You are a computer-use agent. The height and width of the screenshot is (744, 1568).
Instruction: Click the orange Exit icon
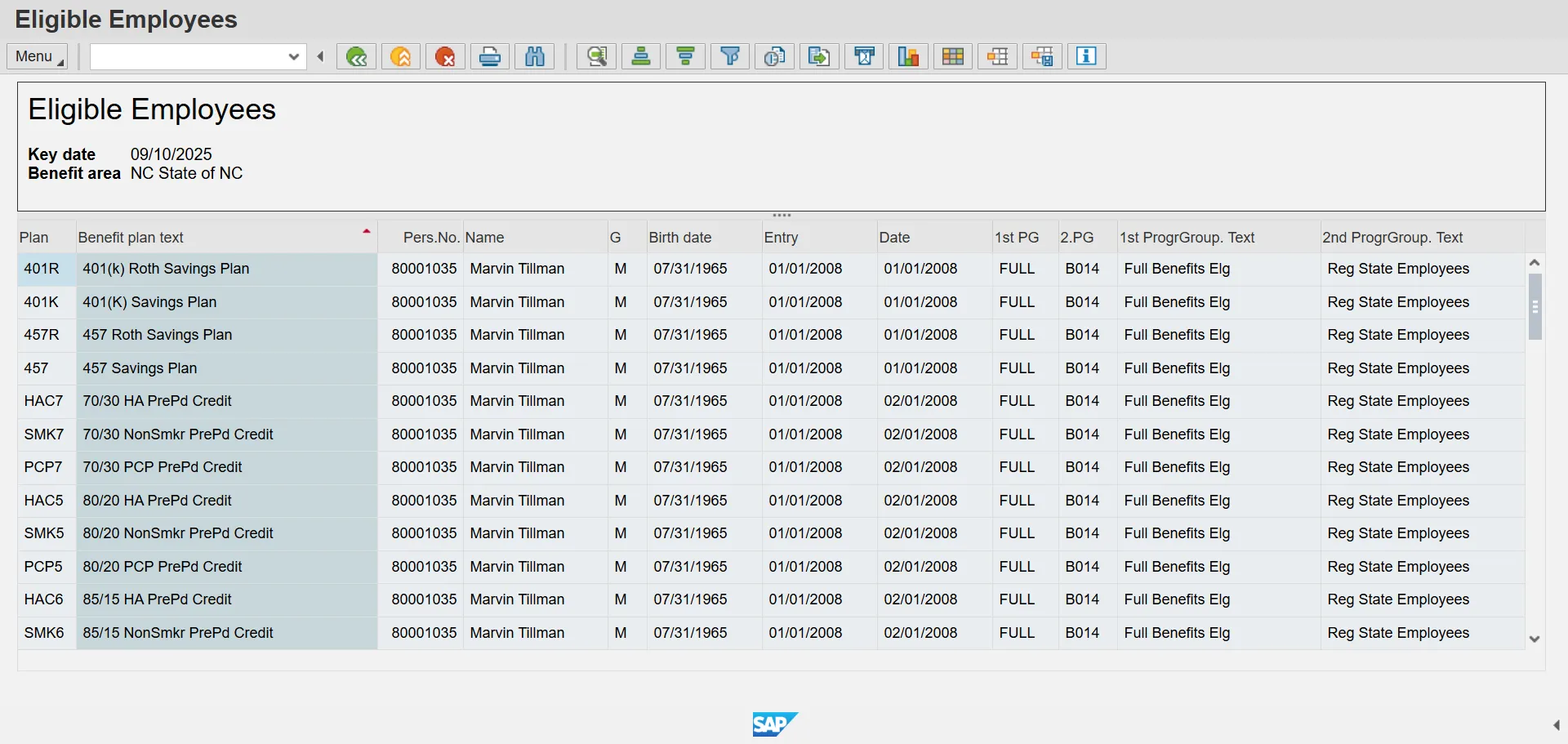point(401,56)
